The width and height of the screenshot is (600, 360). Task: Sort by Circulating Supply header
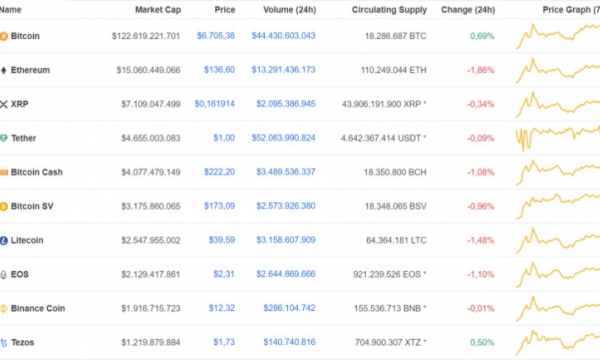tap(389, 10)
